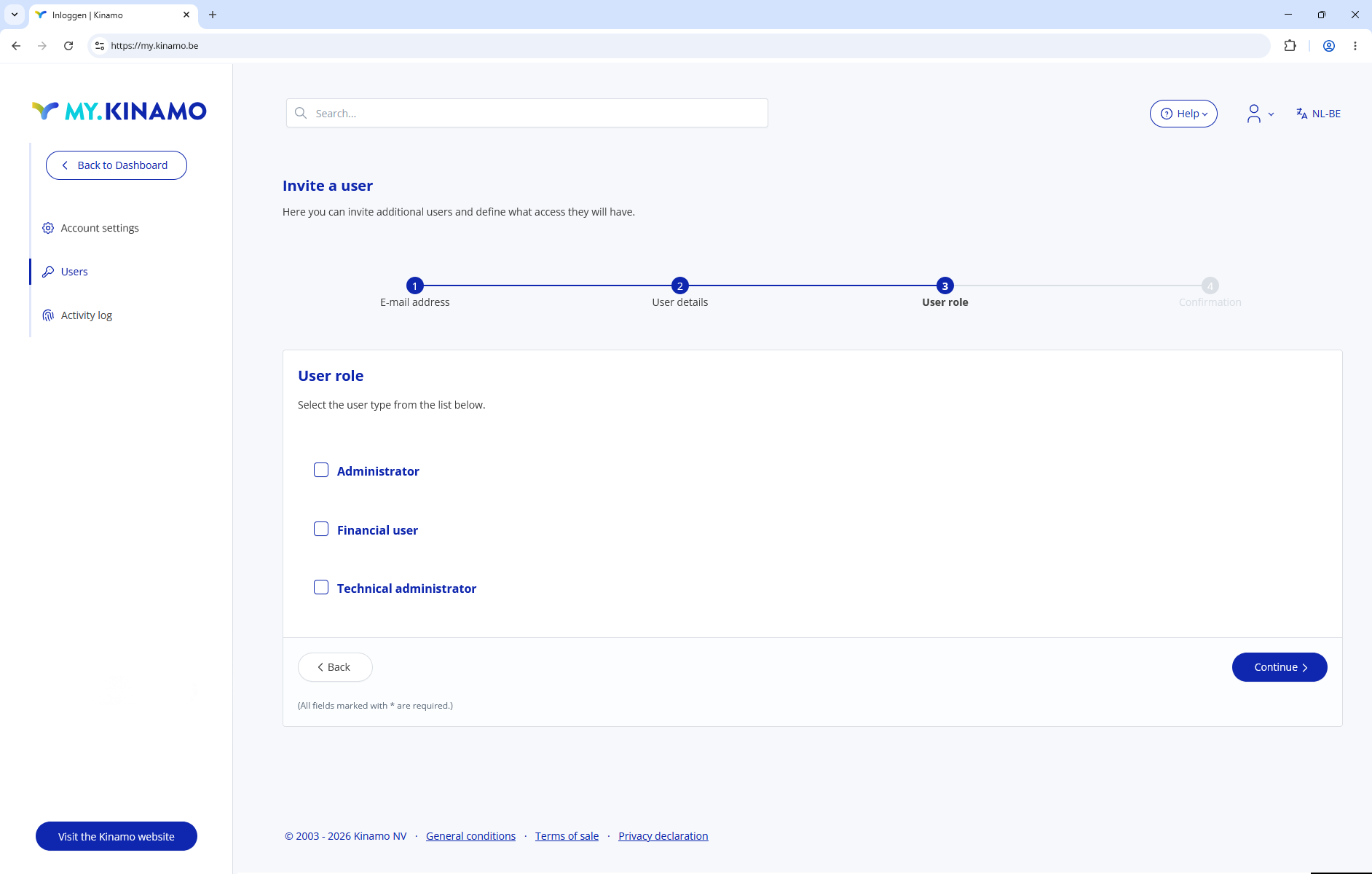
Task: Go back in browser history
Action: [x=16, y=46]
